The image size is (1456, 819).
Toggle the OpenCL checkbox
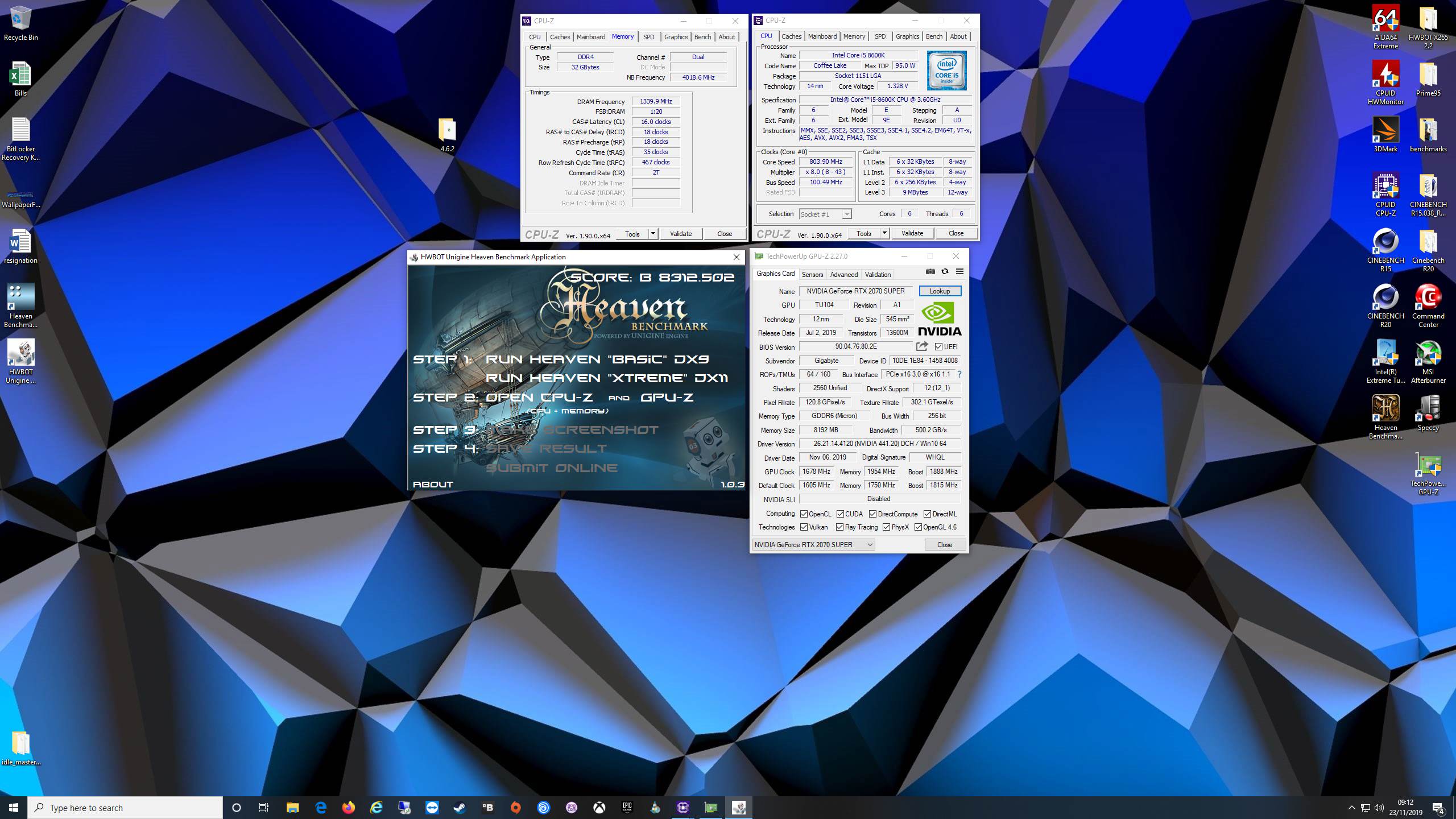click(x=804, y=514)
